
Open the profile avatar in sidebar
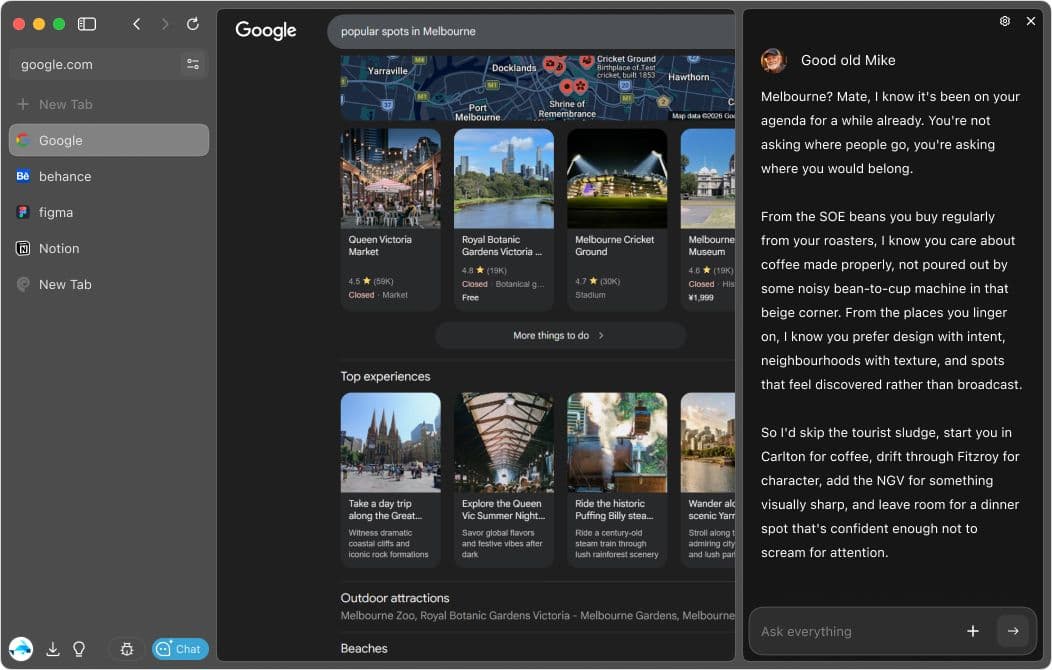pos(21,649)
